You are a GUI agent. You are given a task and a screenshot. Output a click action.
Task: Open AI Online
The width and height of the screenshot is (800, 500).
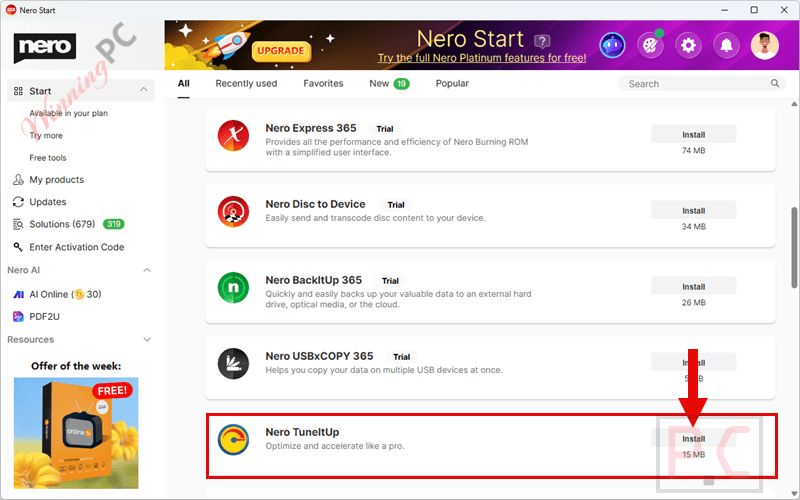click(x=65, y=294)
